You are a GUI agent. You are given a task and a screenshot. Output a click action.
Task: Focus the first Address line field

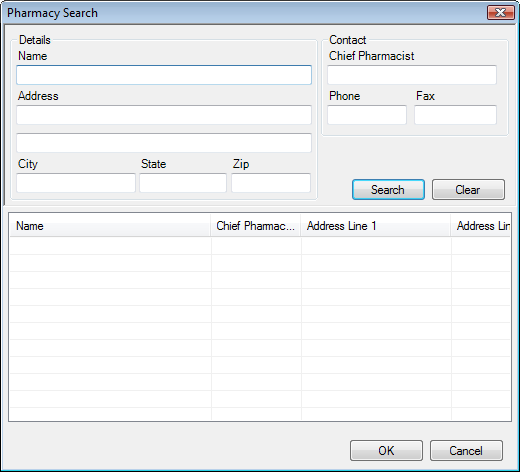(x=164, y=115)
